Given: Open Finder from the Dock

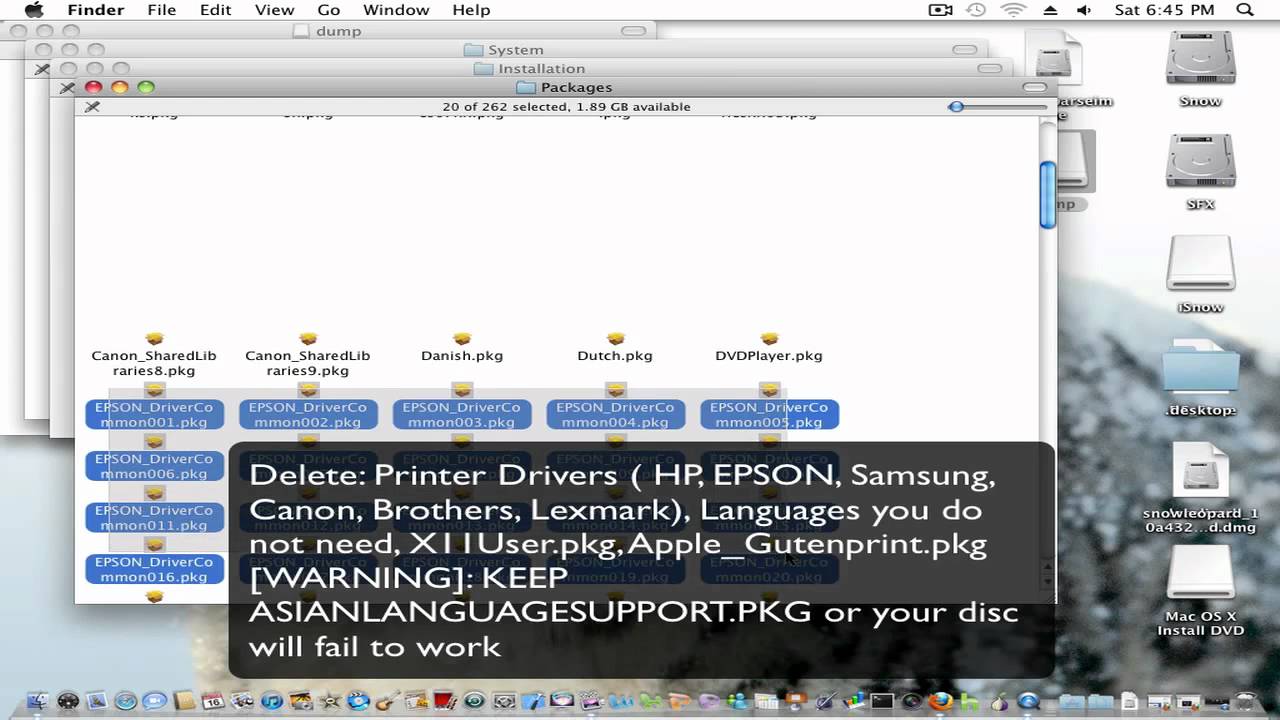Looking at the screenshot, I should click(39, 700).
